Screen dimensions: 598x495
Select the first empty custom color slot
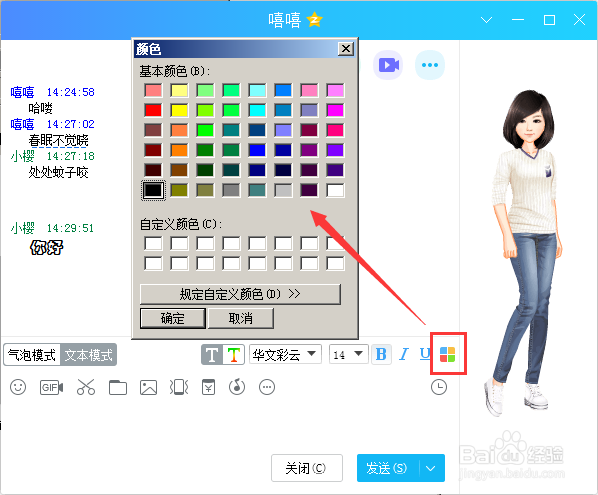153,243
